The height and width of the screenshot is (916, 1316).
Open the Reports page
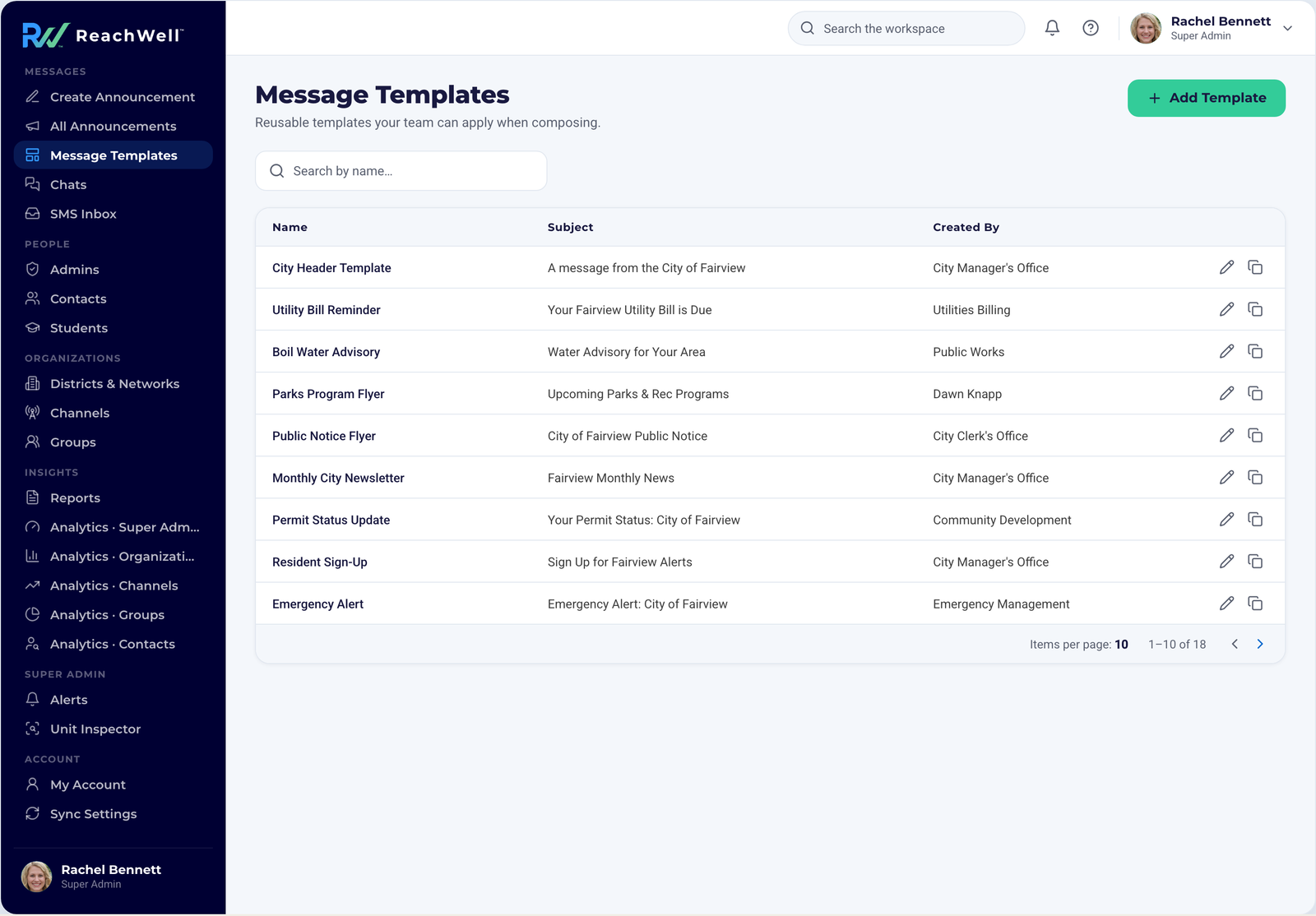(114, 497)
